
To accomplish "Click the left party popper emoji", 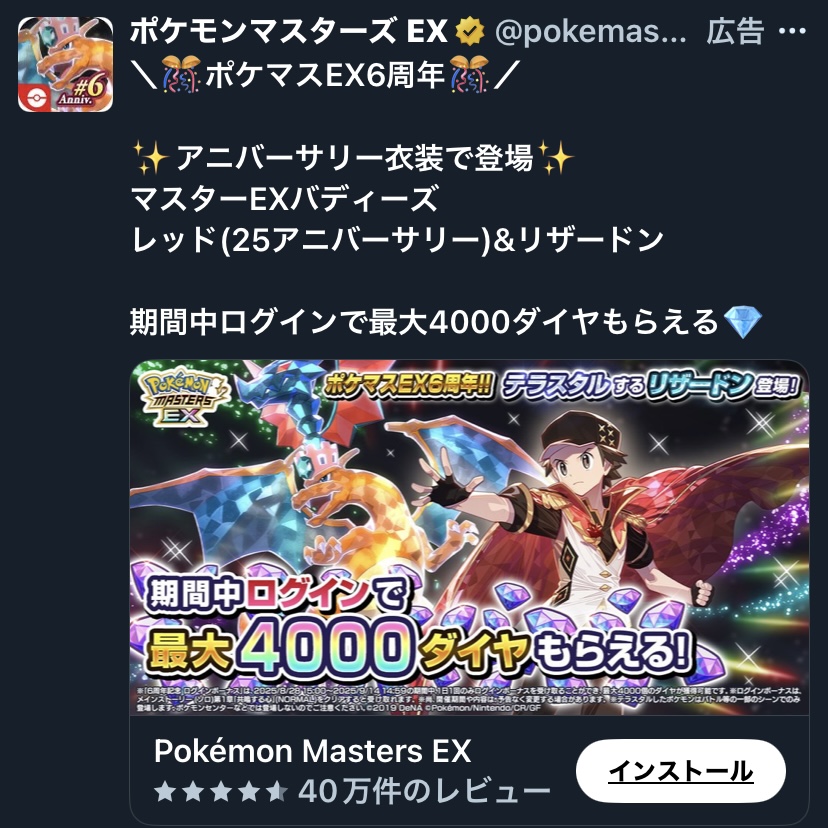I will tap(181, 74).
